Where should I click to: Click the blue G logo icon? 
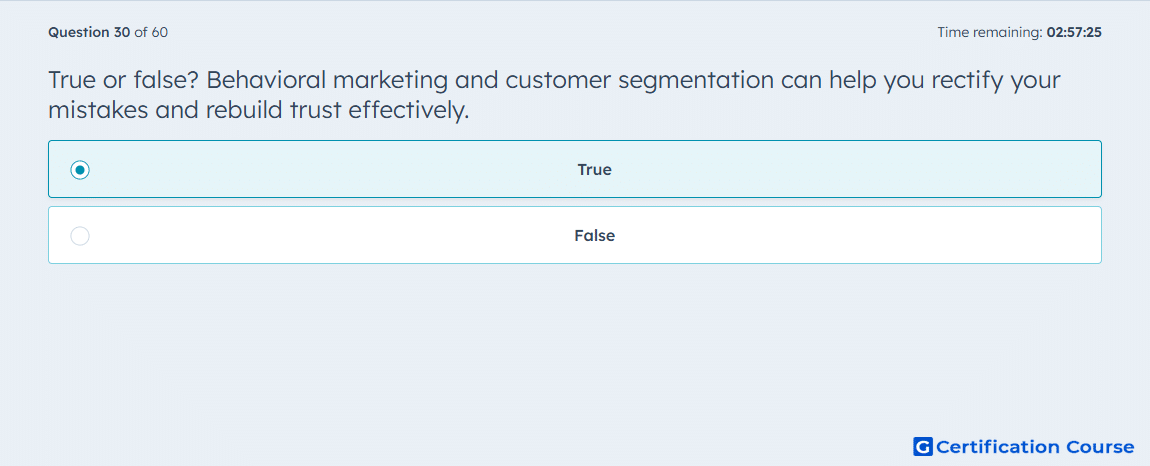923,446
